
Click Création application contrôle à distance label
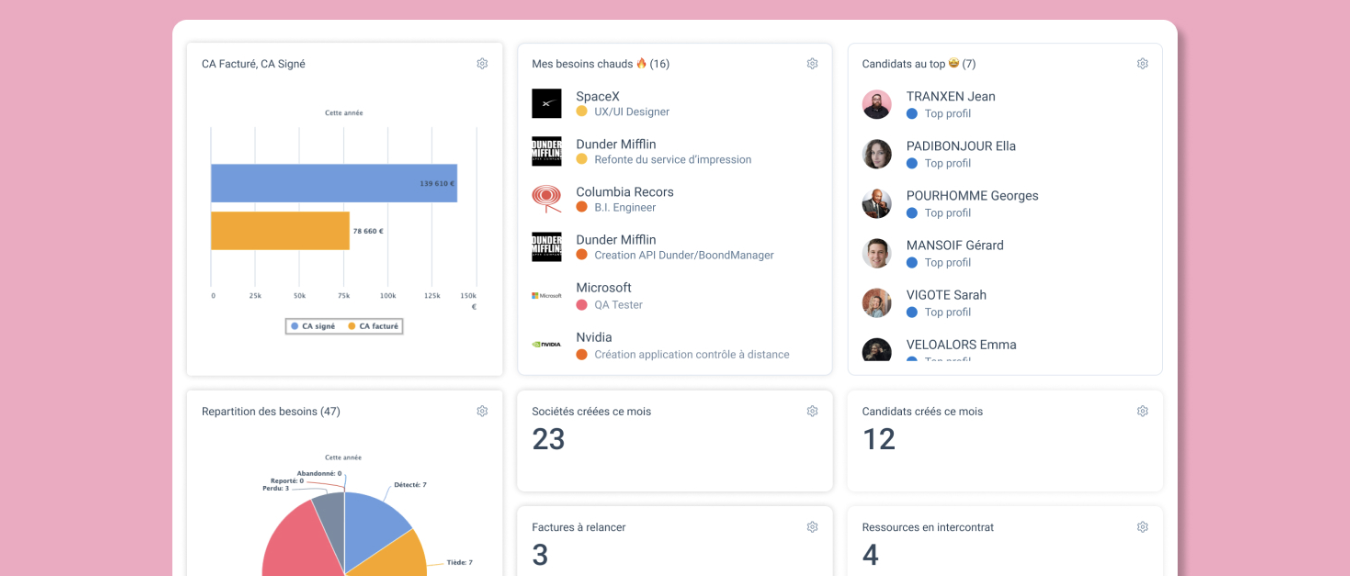692,355
